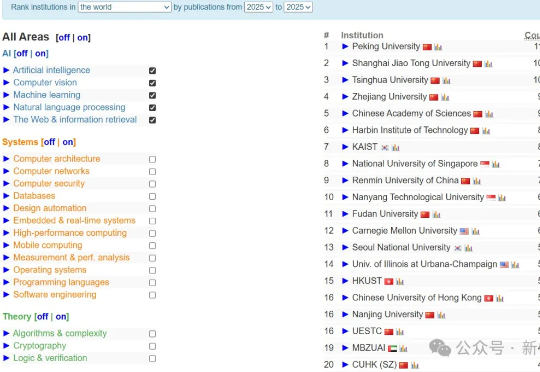Open the region dropdown showing 'the world'
Viewport: 540px width, 372px height.
tap(125, 7)
